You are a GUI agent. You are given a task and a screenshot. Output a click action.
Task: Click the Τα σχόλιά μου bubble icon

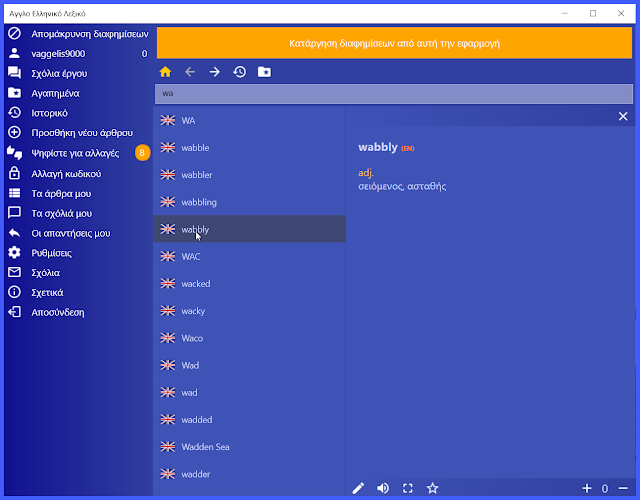tap(14, 213)
